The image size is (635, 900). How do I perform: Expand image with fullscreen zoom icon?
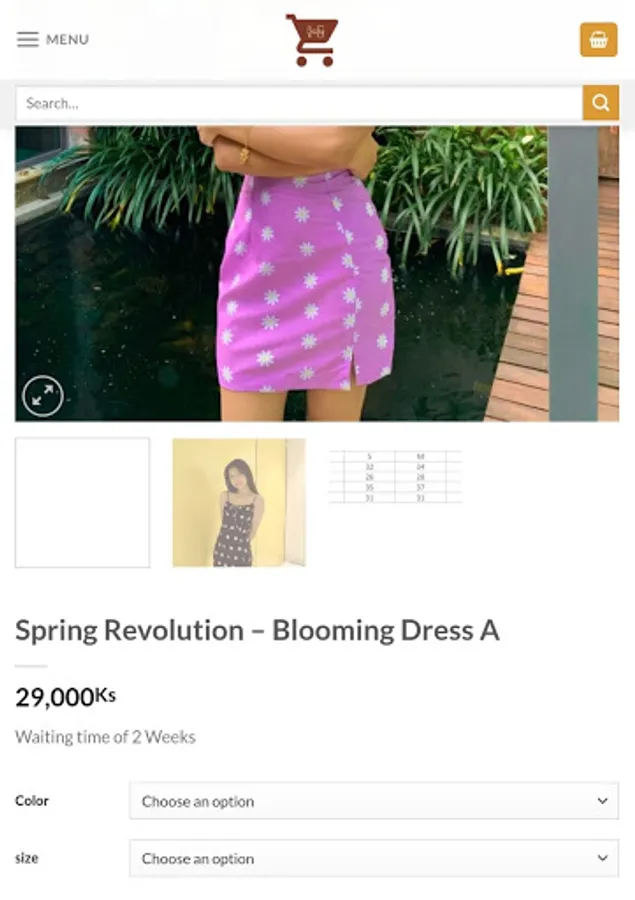pos(43,395)
